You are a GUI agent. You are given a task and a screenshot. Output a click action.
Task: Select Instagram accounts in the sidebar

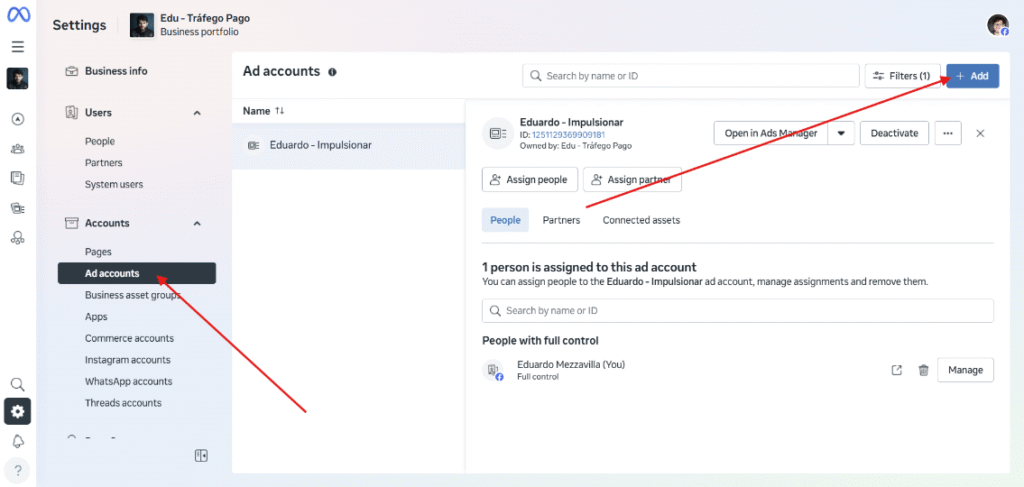[127, 360]
